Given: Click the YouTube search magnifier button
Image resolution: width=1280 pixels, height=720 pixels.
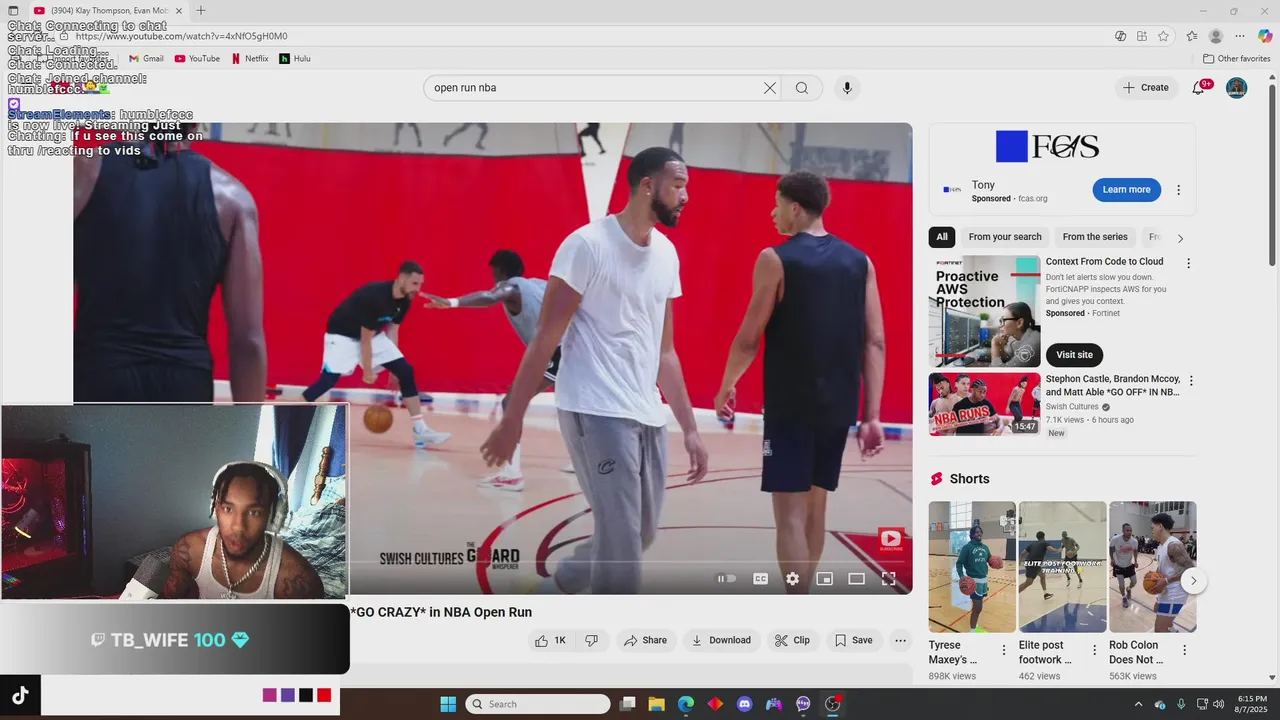Looking at the screenshot, I should [802, 88].
